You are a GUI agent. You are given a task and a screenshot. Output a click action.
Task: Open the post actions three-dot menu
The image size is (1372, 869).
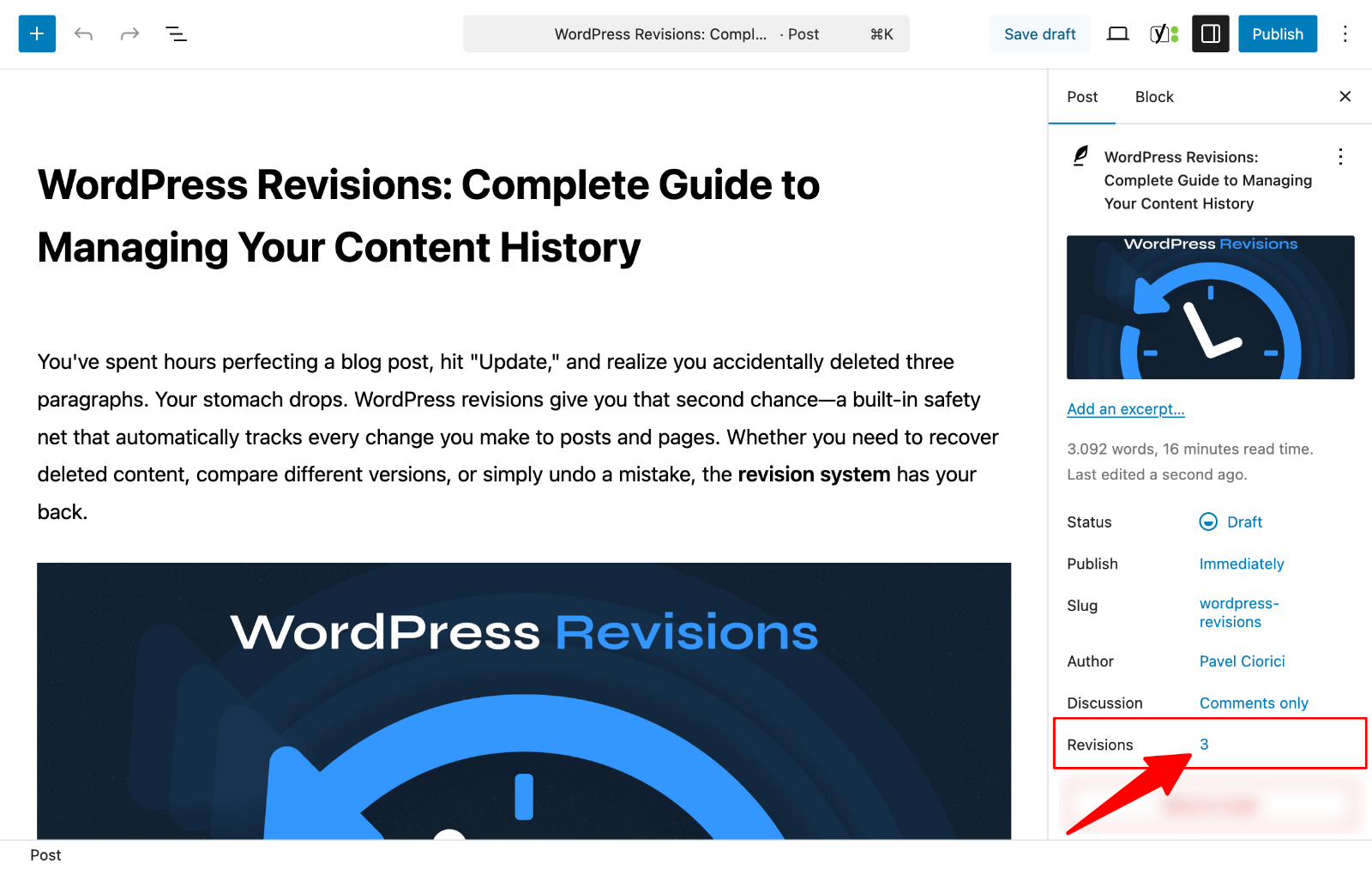(1339, 157)
